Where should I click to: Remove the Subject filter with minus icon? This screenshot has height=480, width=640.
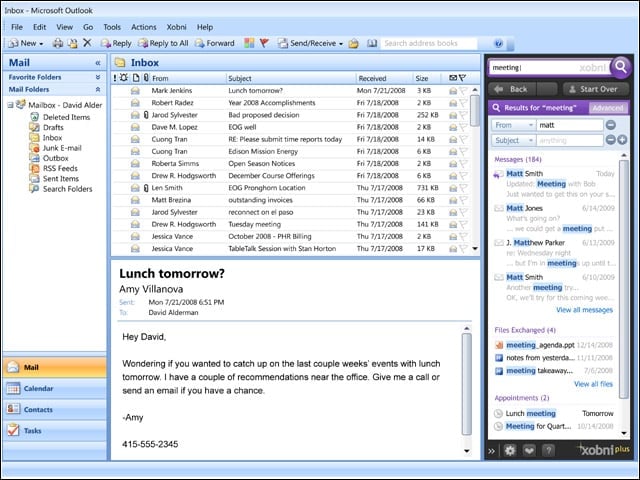(611, 140)
